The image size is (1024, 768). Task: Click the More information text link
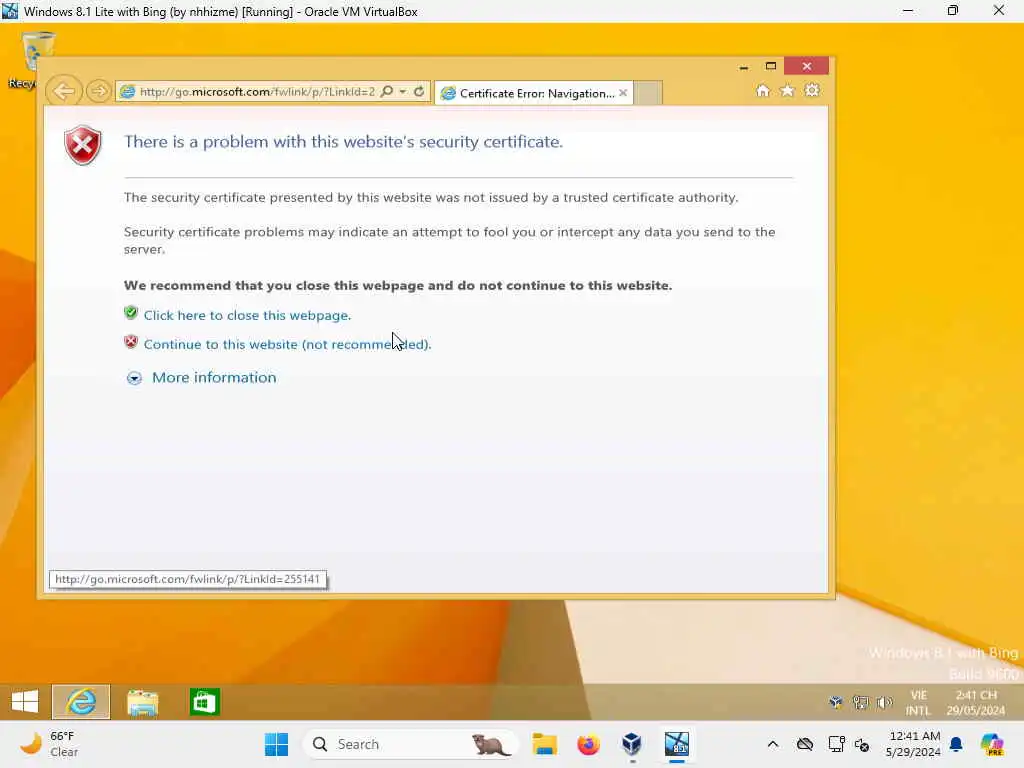click(214, 377)
